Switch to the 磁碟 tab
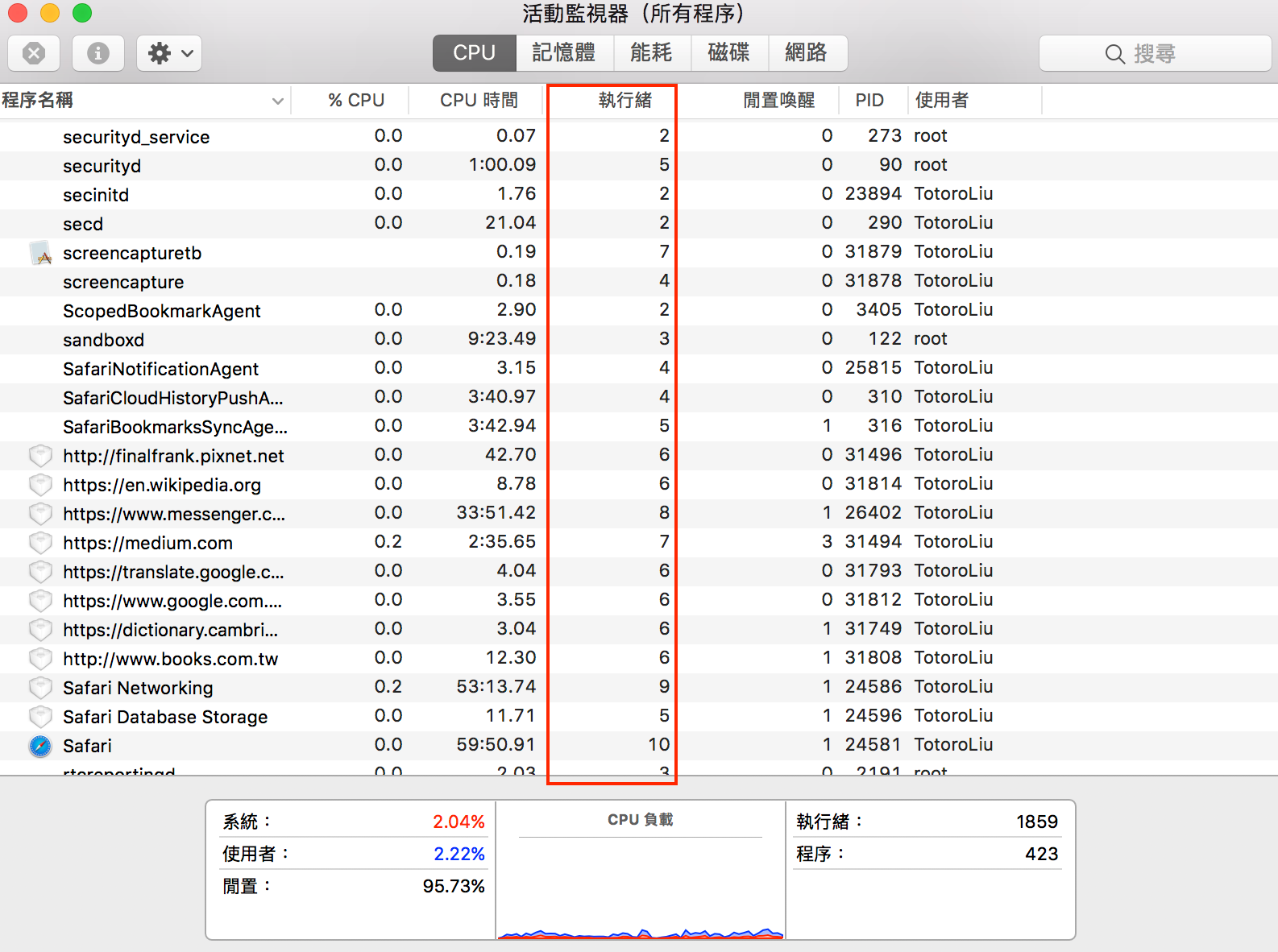This screenshot has width=1278, height=952. pyautogui.click(x=728, y=53)
